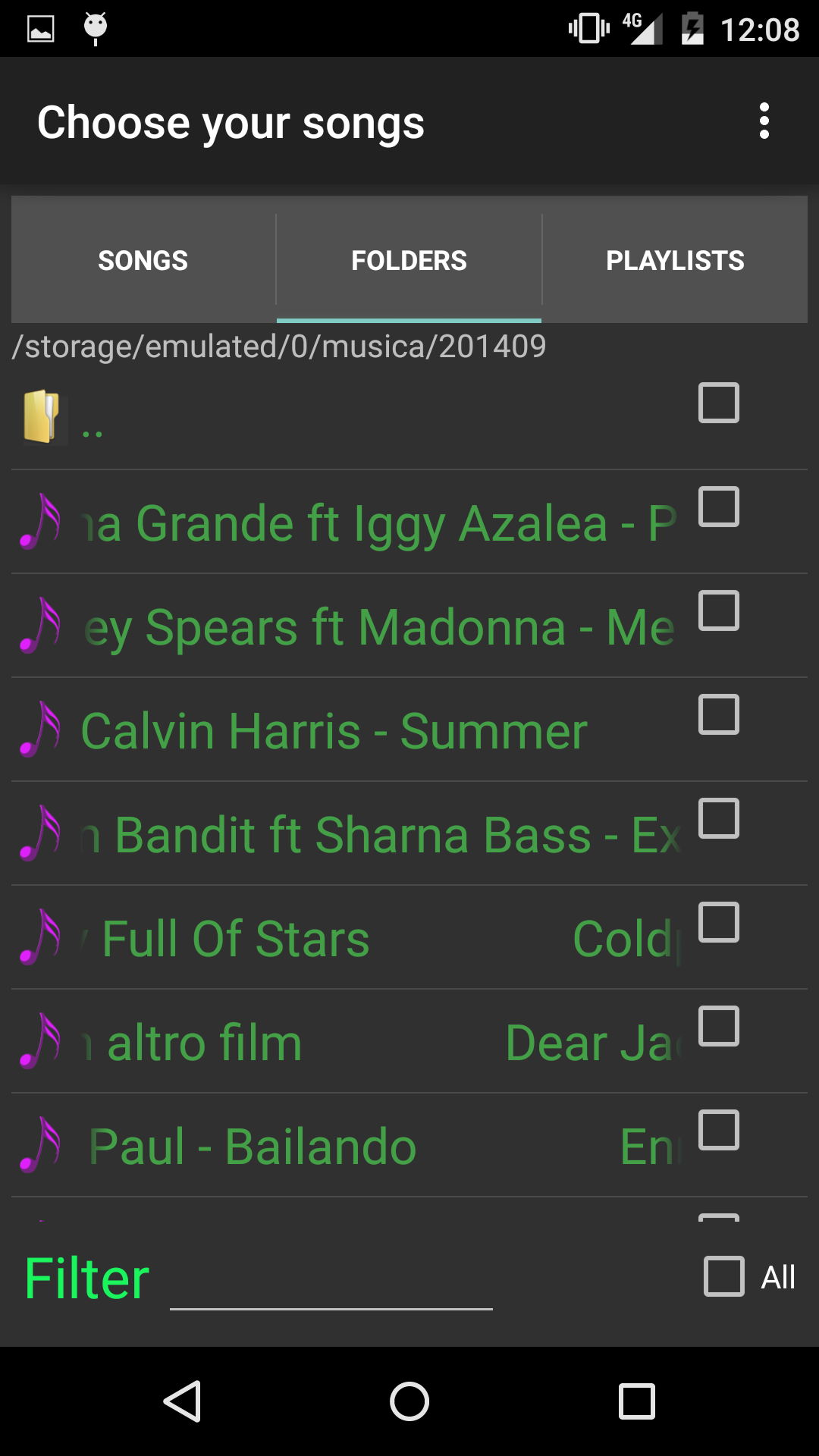
Task: Tap music note icon beside Paul - Bailando
Action: point(40,1145)
